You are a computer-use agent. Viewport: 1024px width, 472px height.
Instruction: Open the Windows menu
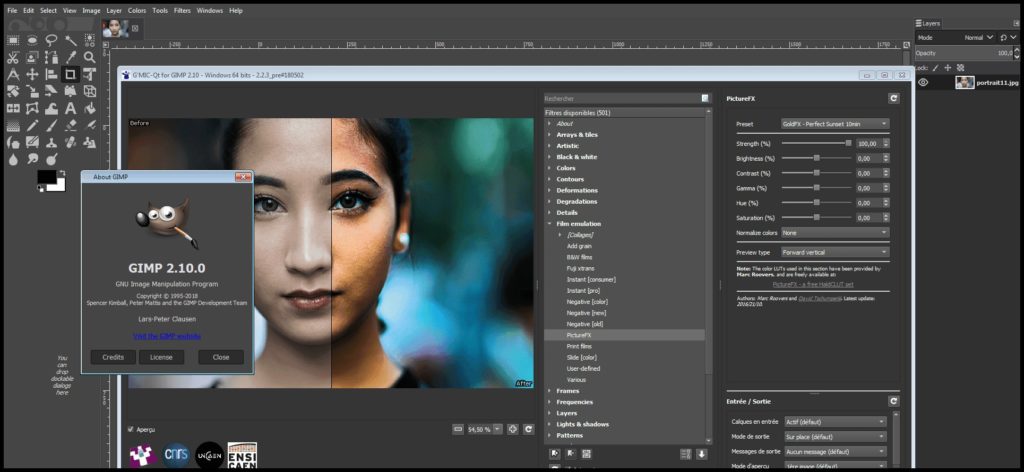[210, 11]
